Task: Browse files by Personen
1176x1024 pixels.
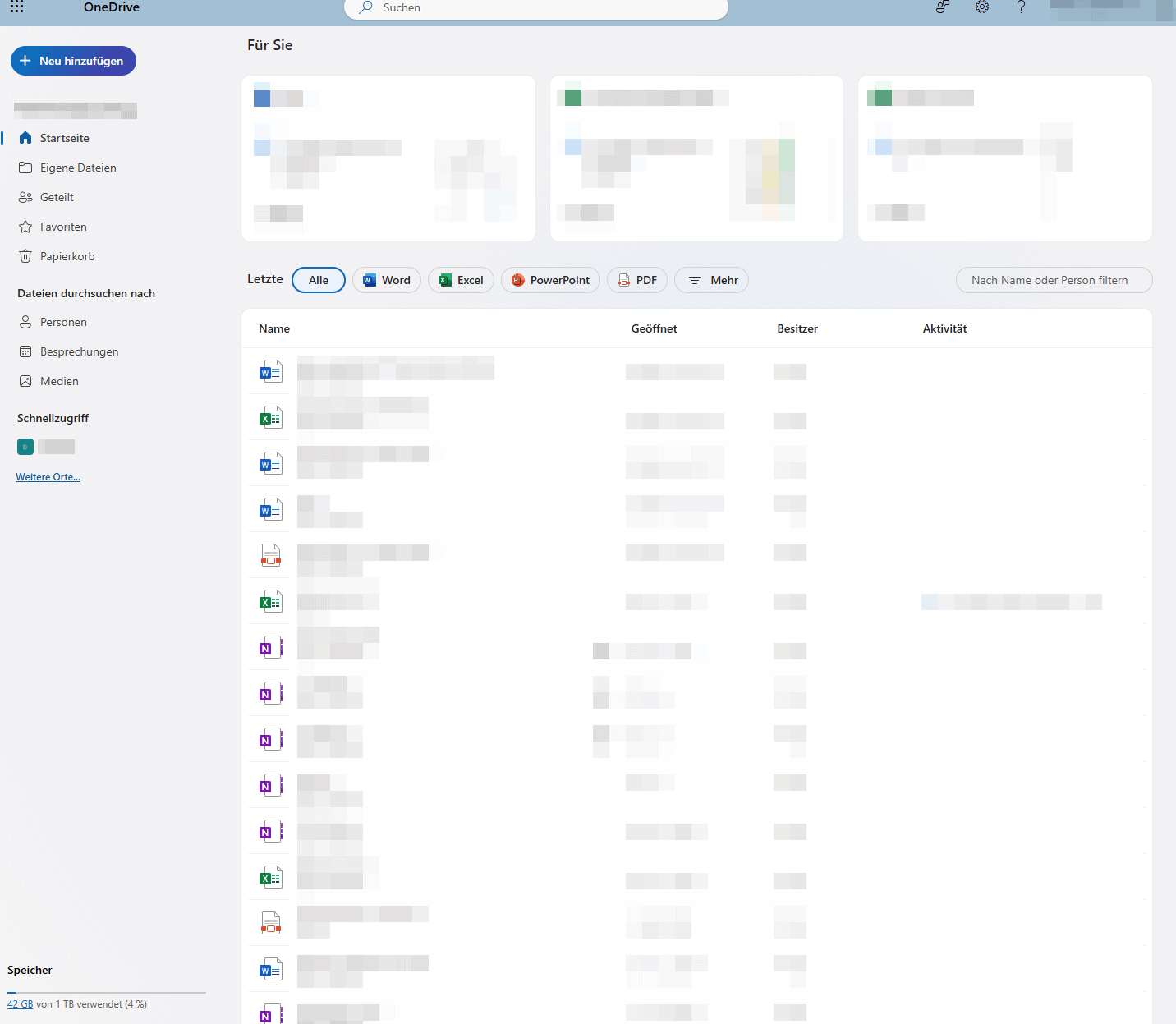Action: click(x=63, y=322)
